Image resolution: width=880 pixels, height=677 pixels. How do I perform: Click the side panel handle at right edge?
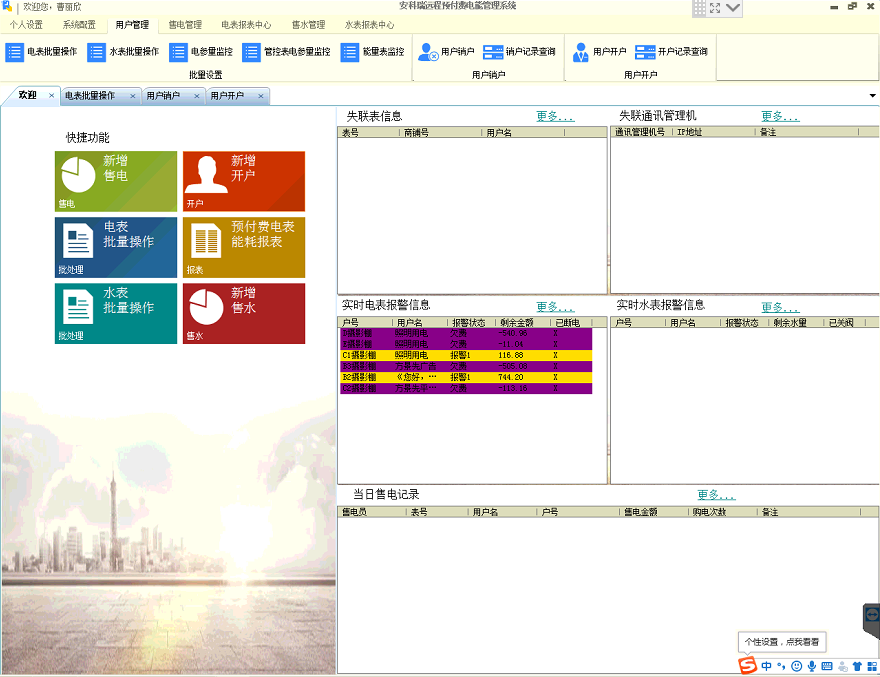872,620
